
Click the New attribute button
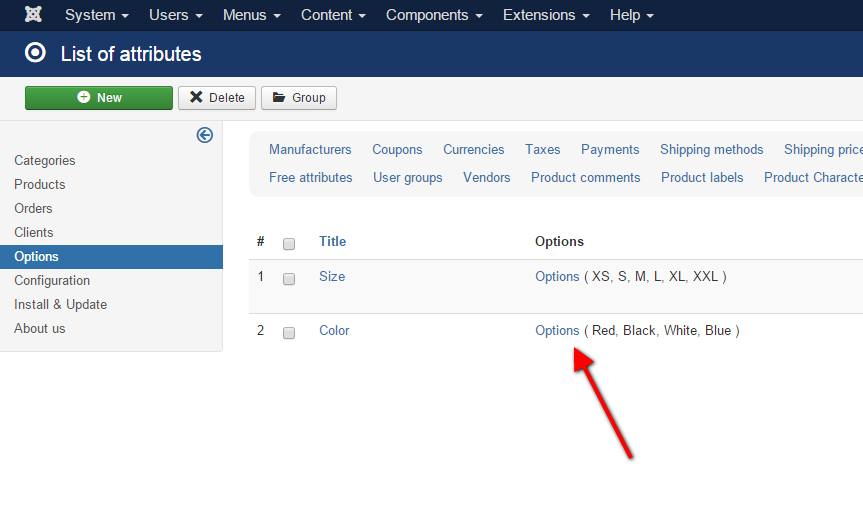click(99, 97)
